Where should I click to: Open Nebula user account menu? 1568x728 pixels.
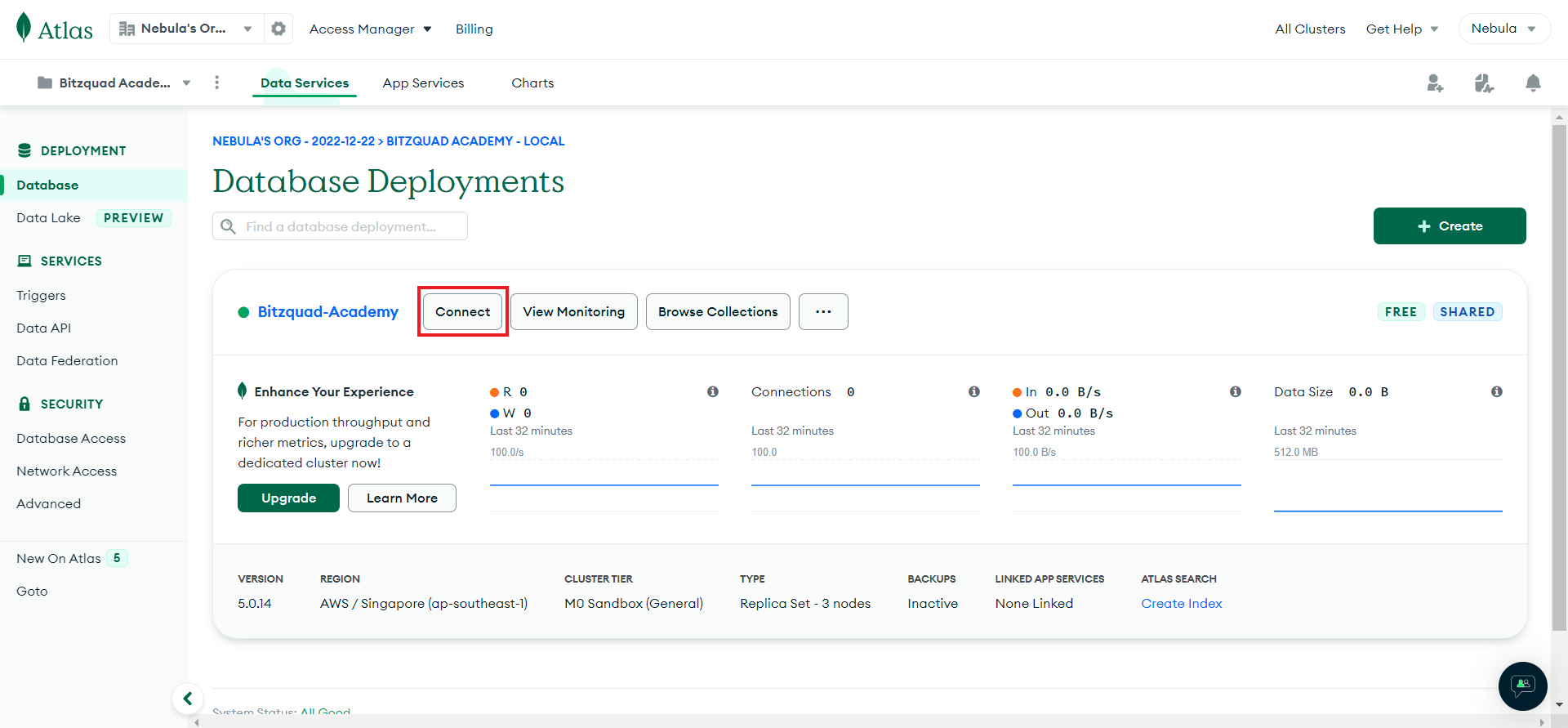[x=1504, y=29]
